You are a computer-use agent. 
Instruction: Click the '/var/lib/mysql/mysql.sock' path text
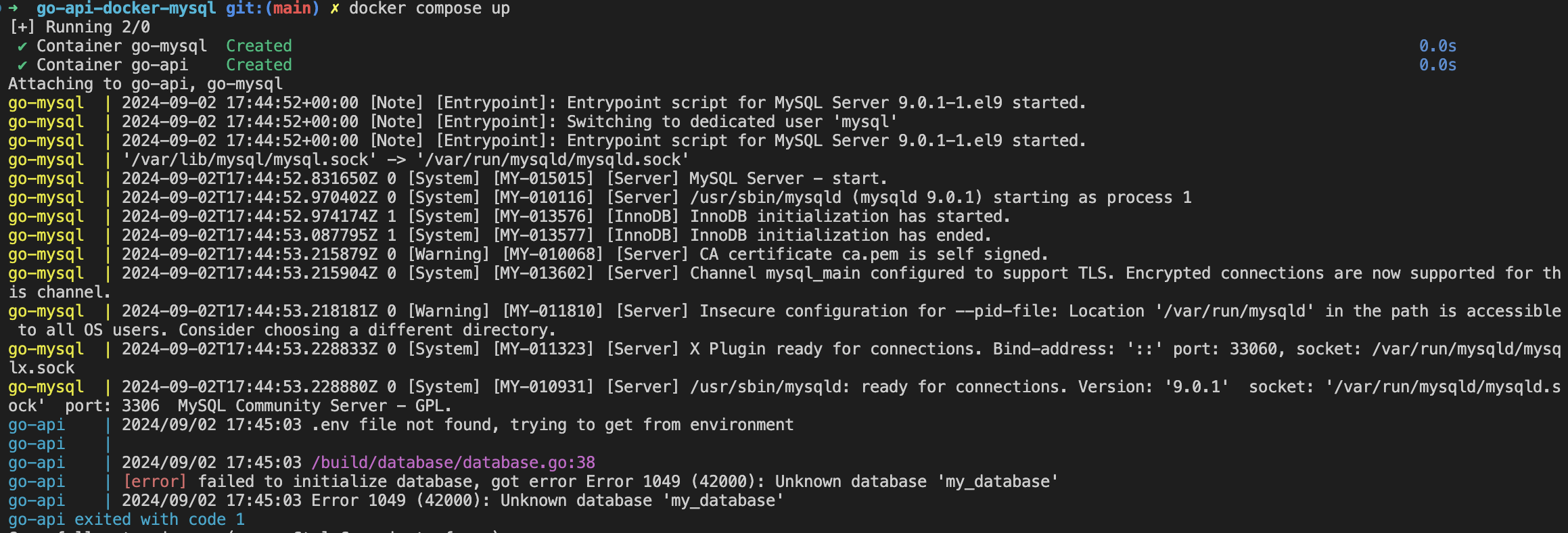(249, 160)
